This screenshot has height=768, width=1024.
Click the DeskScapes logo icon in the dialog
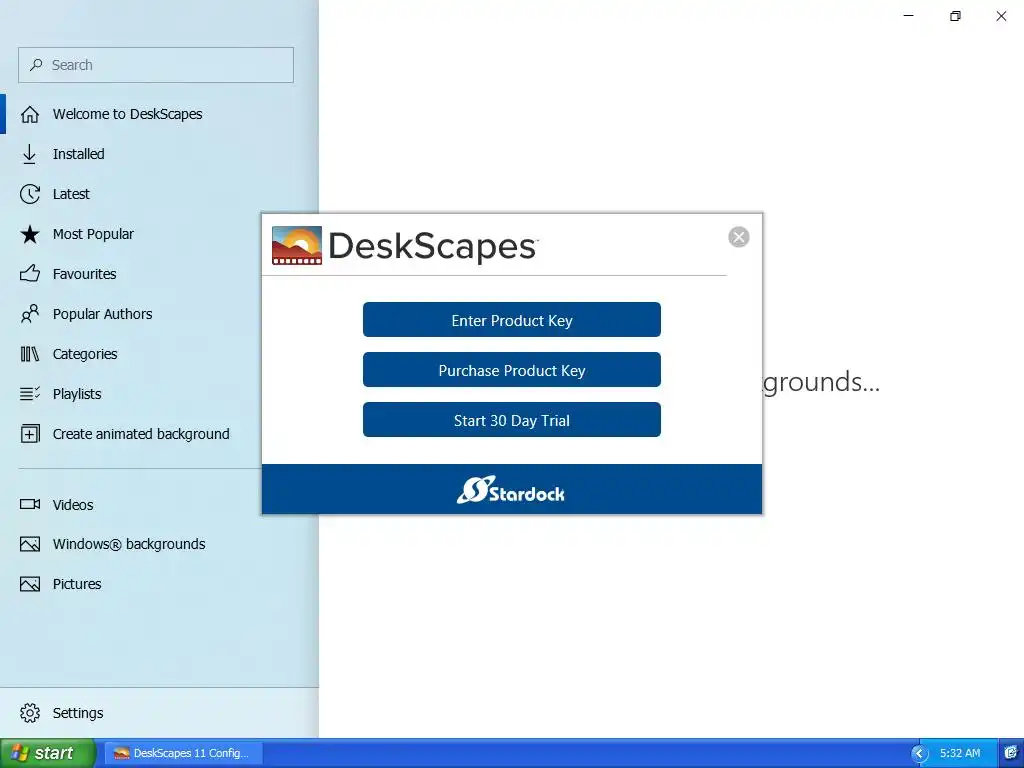point(296,246)
